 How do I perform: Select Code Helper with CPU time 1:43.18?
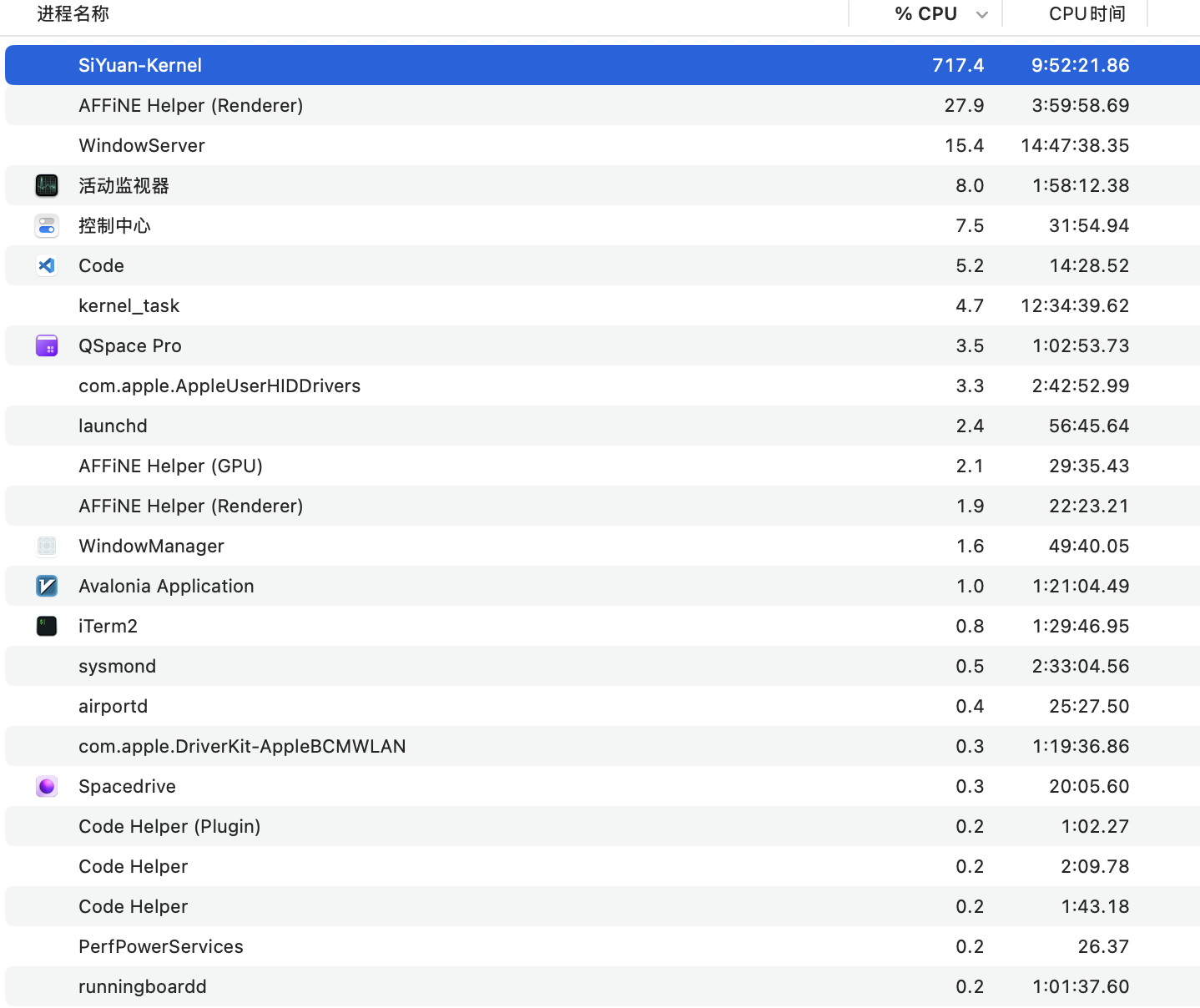pos(134,906)
